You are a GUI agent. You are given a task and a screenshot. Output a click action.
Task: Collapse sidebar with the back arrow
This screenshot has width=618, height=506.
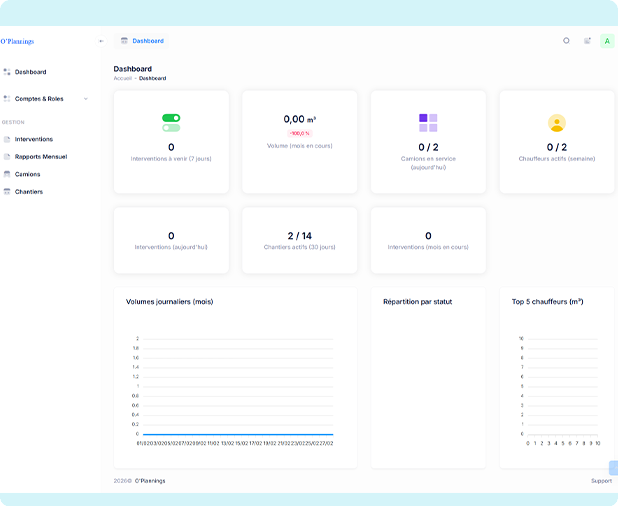point(101,41)
